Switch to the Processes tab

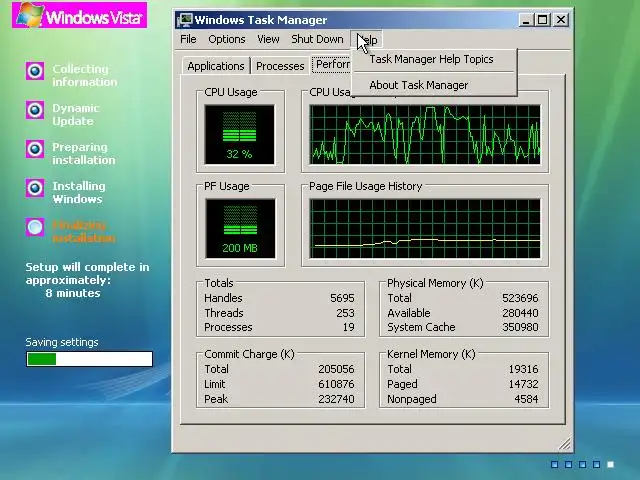coord(280,66)
